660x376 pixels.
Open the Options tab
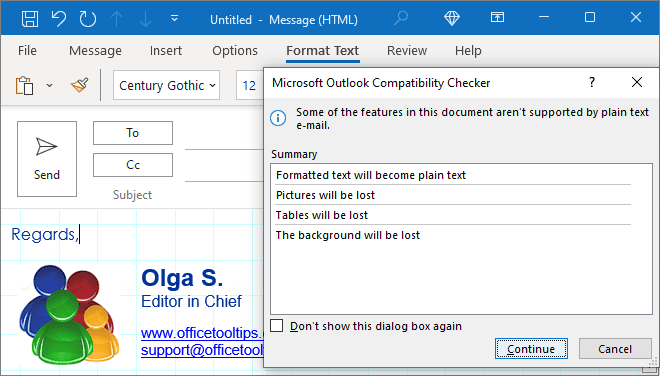click(x=235, y=51)
